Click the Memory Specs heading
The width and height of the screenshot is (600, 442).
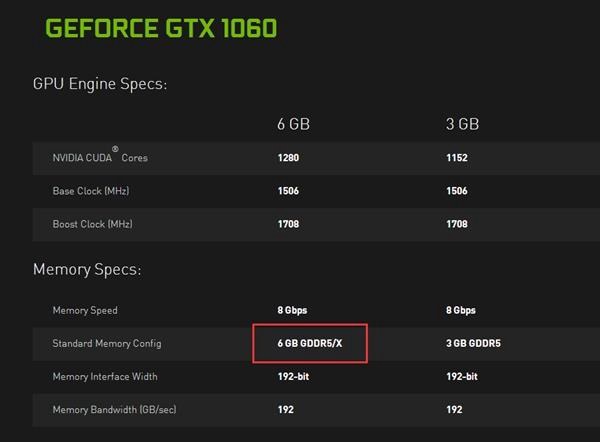(87, 270)
